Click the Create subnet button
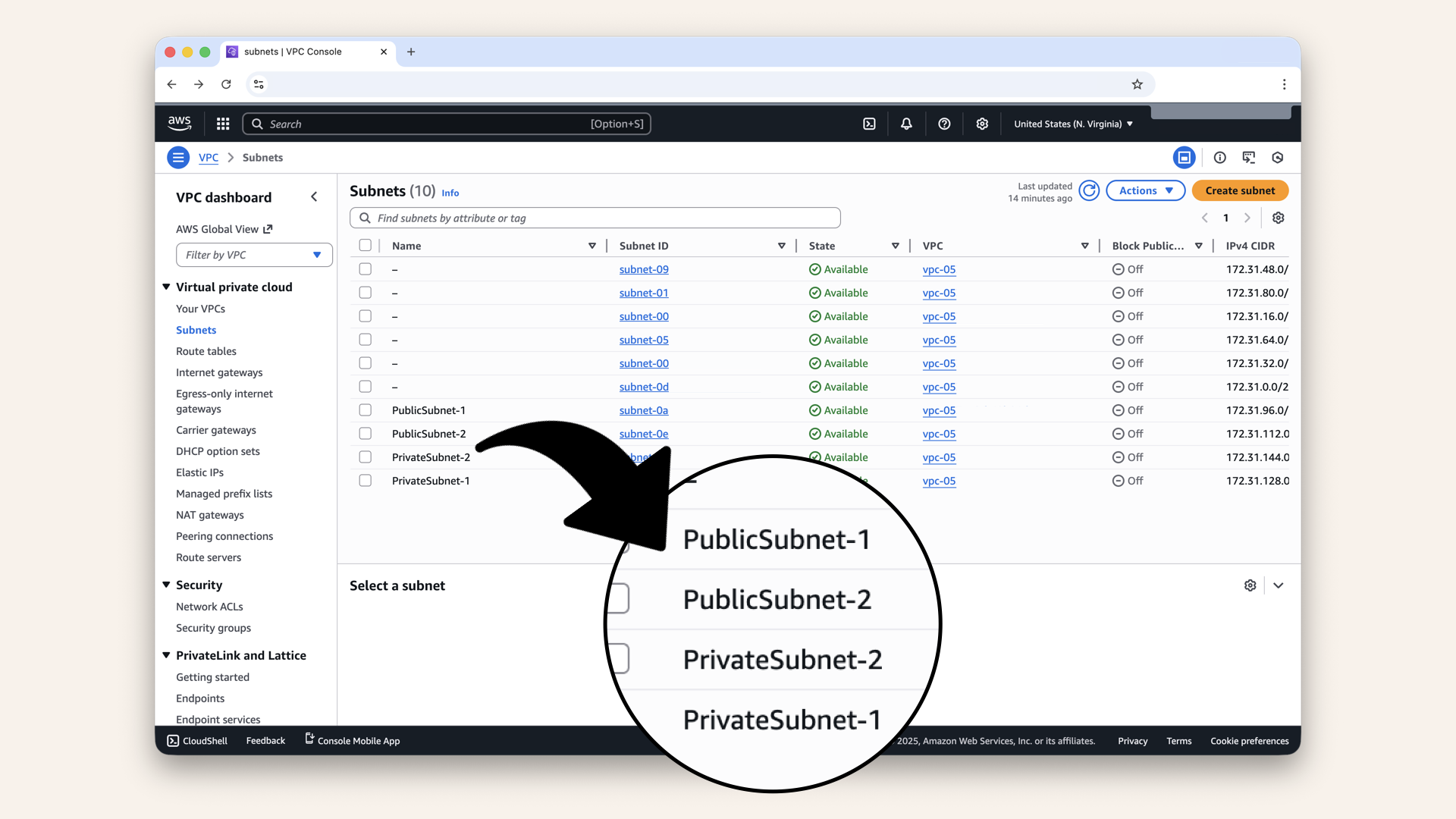The height and width of the screenshot is (819, 1456). click(x=1239, y=190)
